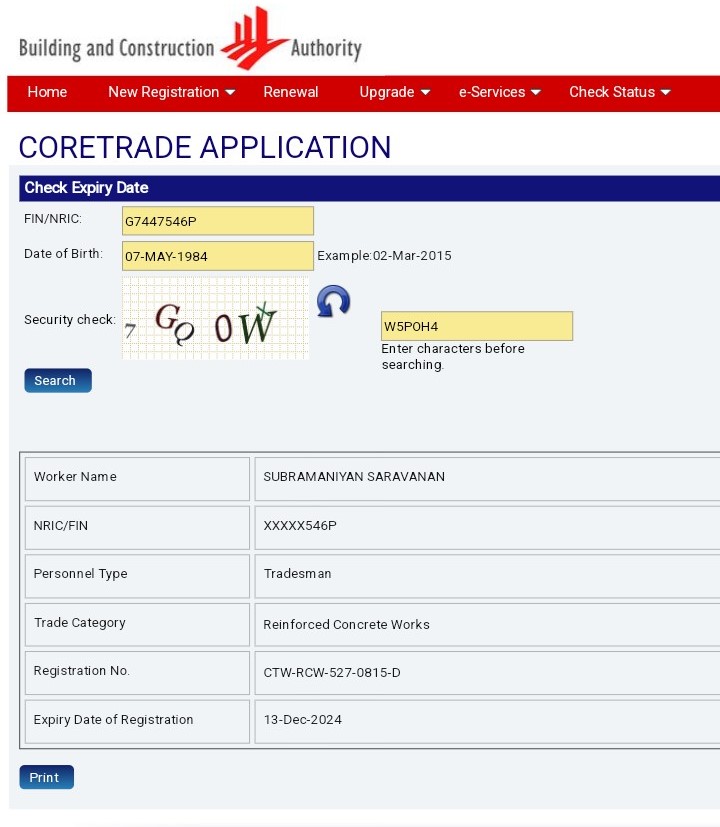Open the Renewal menu item

(x=291, y=92)
